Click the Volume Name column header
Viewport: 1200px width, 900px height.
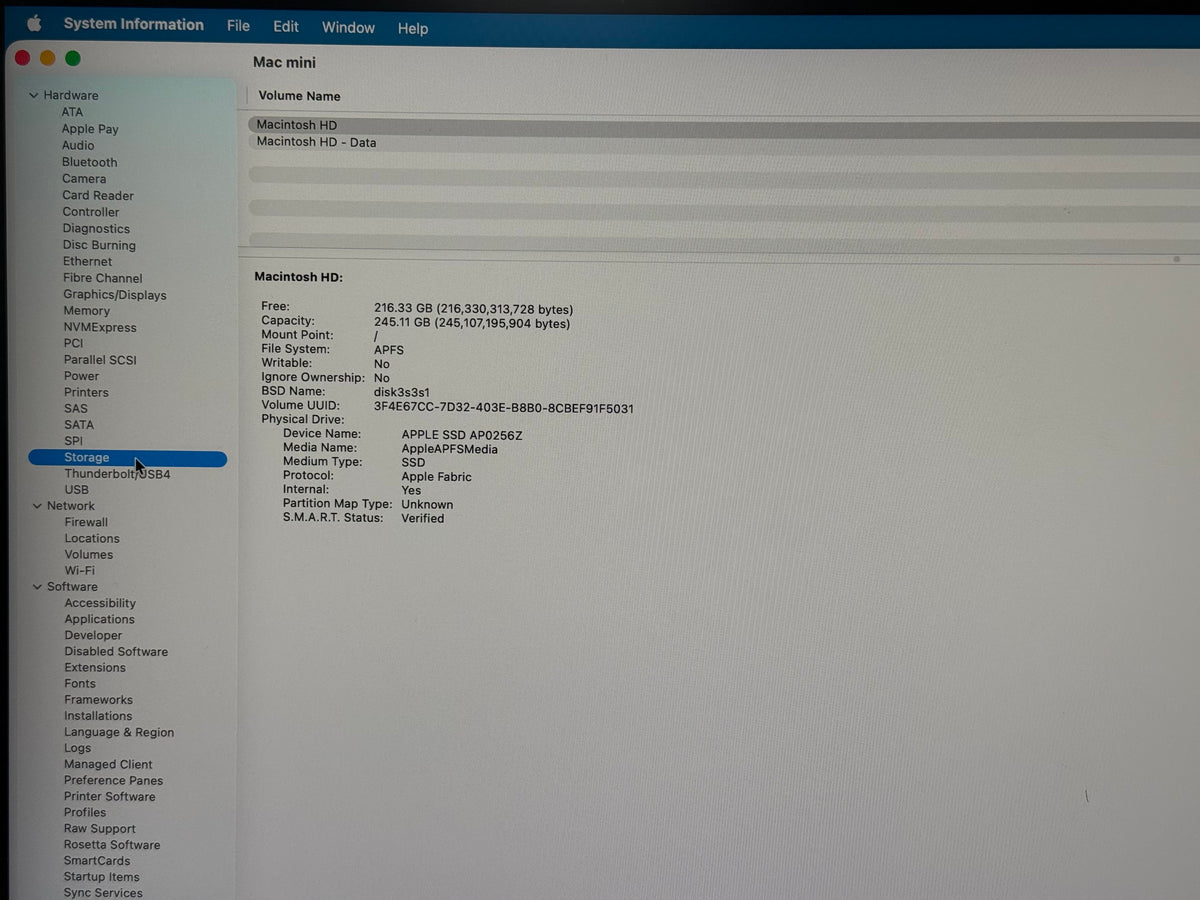pos(300,96)
